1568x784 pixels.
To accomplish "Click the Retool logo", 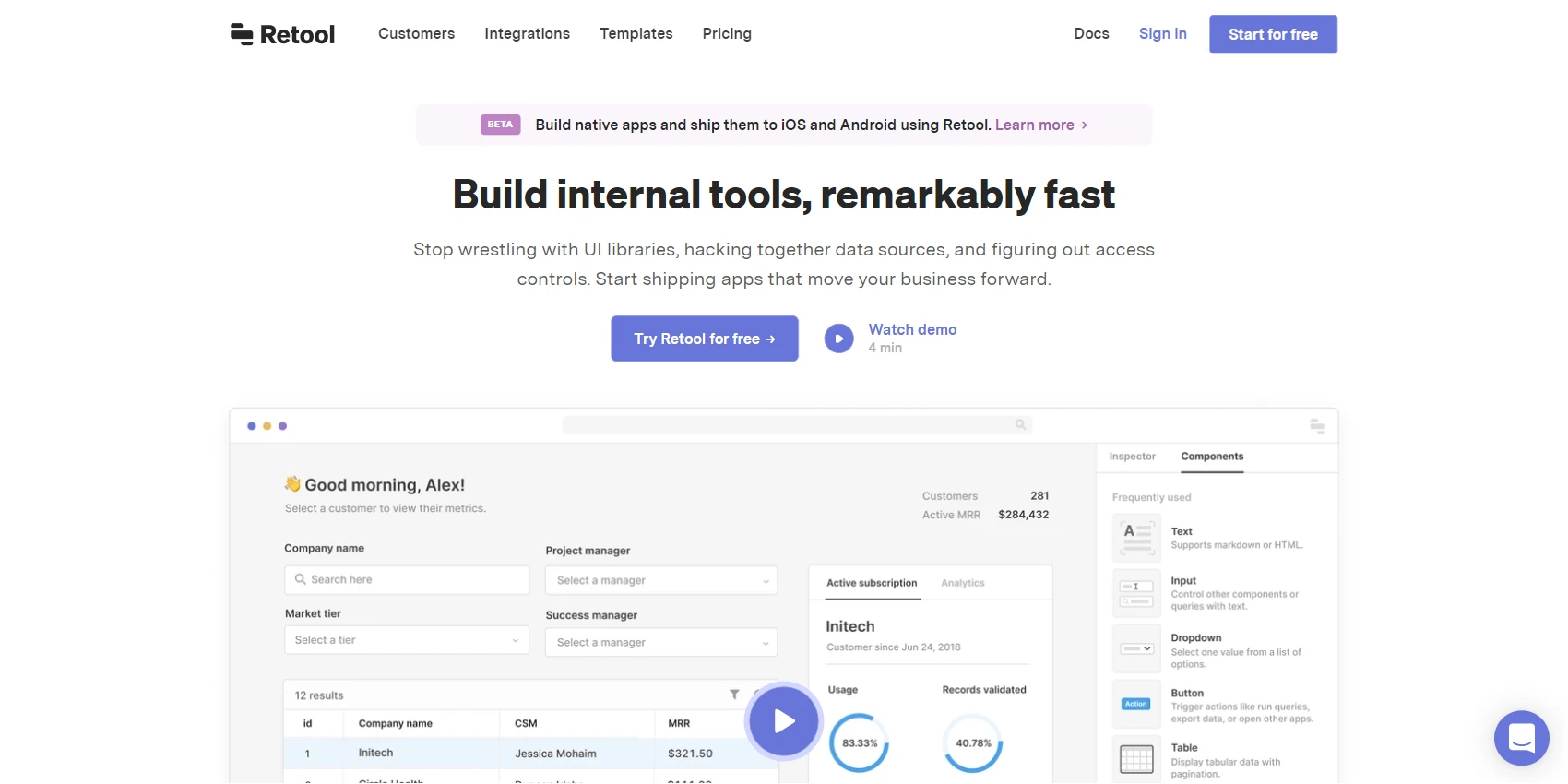I will point(282,34).
